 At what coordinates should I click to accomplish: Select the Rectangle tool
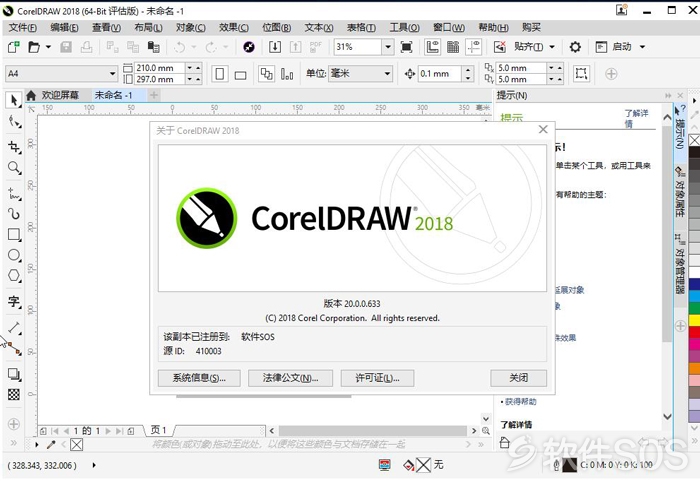click(14, 234)
